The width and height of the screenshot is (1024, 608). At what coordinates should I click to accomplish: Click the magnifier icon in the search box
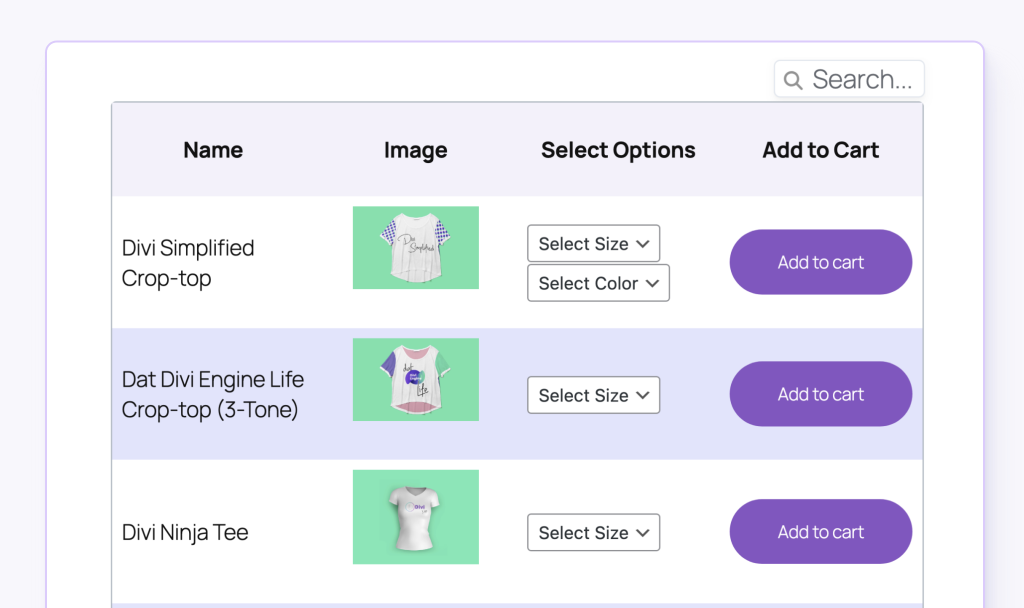793,80
